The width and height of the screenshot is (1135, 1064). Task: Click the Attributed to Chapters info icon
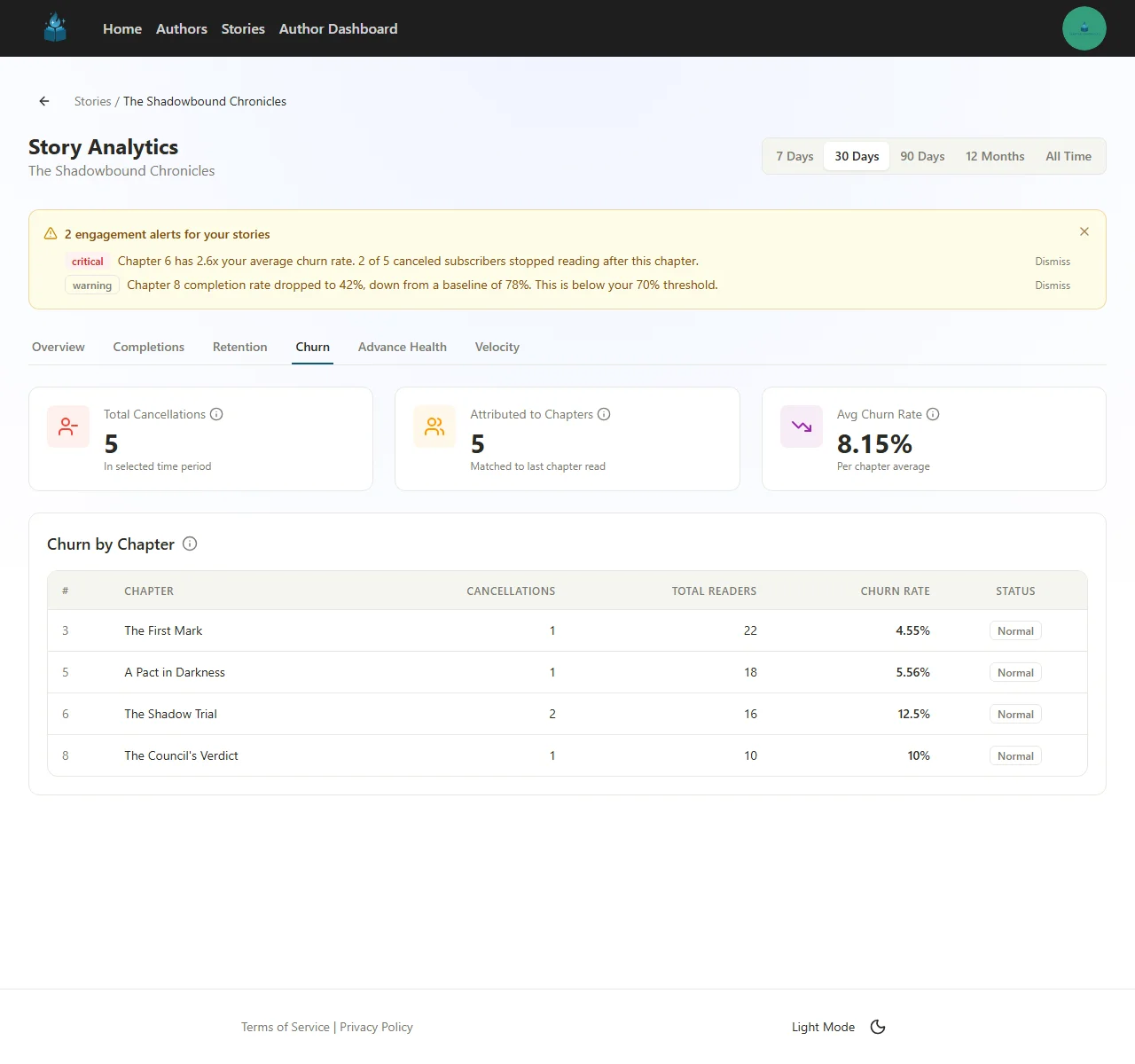(604, 414)
